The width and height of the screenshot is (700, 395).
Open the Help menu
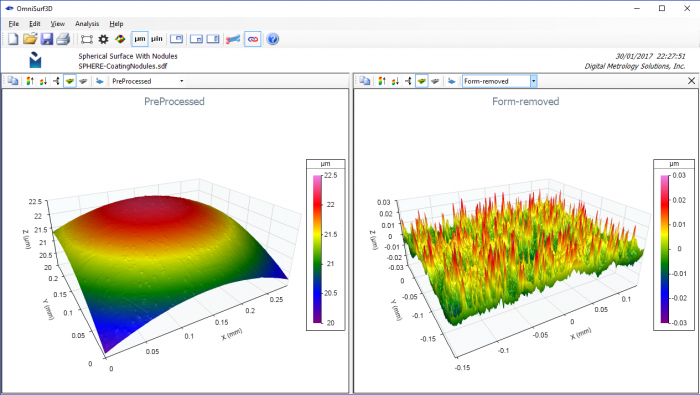pyautogui.click(x=117, y=24)
